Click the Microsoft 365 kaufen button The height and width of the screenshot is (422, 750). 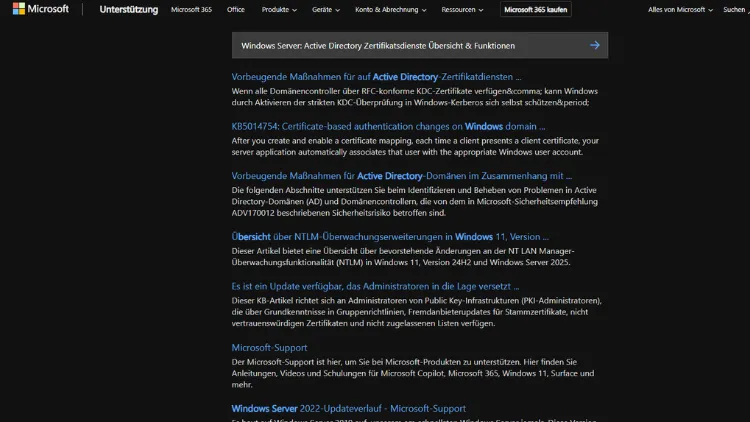click(x=536, y=10)
